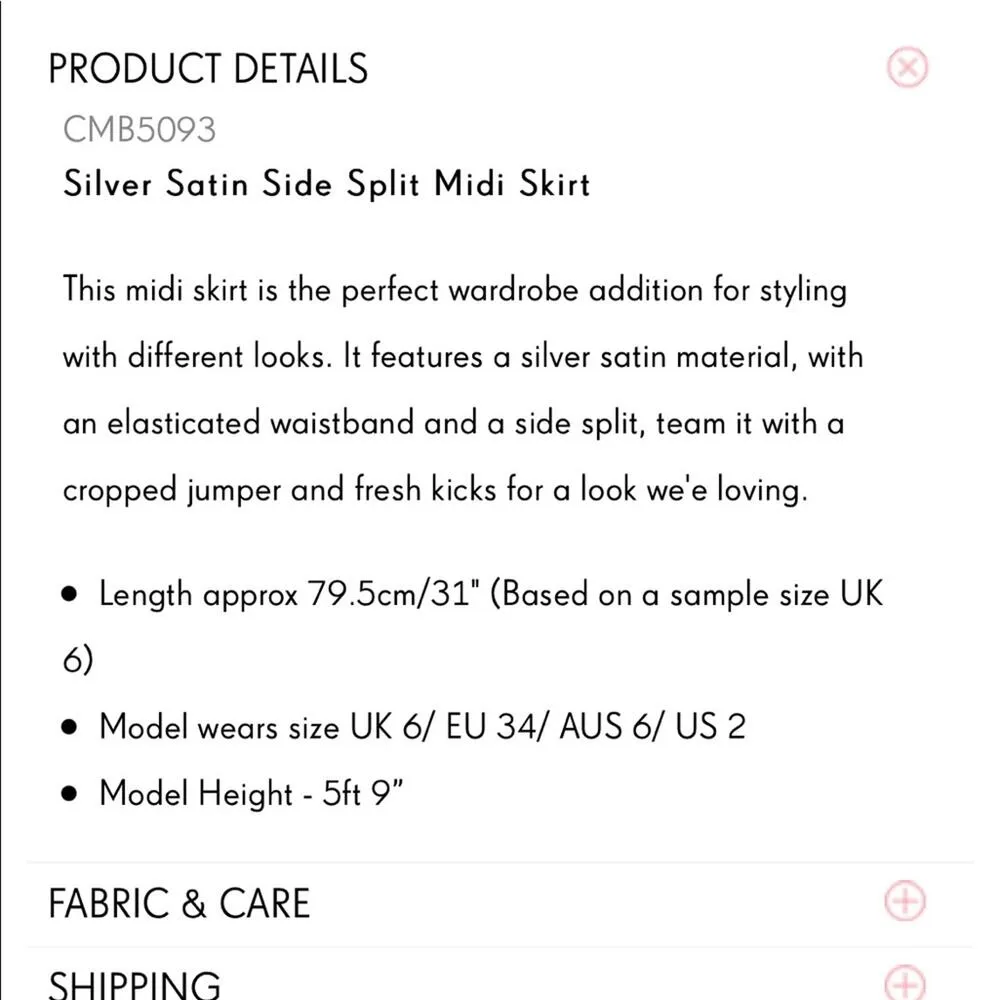Click the Model Height - 5ft 9" line
This screenshot has width=1000, height=1000.
pos(250,794)
